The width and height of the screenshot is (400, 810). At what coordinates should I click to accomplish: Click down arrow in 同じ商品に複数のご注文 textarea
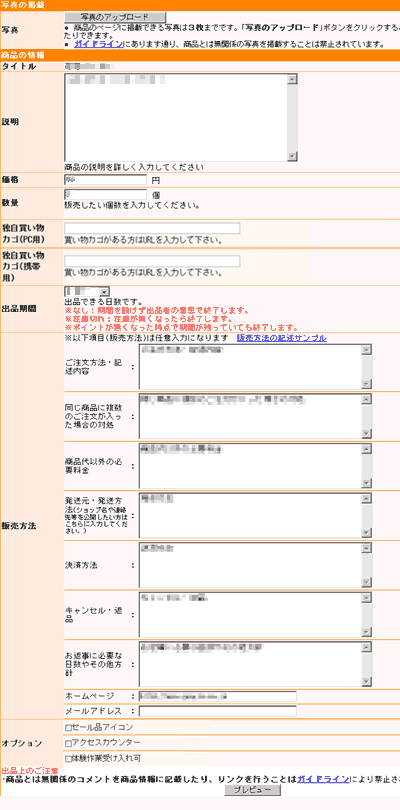click(x=367, y=433)
